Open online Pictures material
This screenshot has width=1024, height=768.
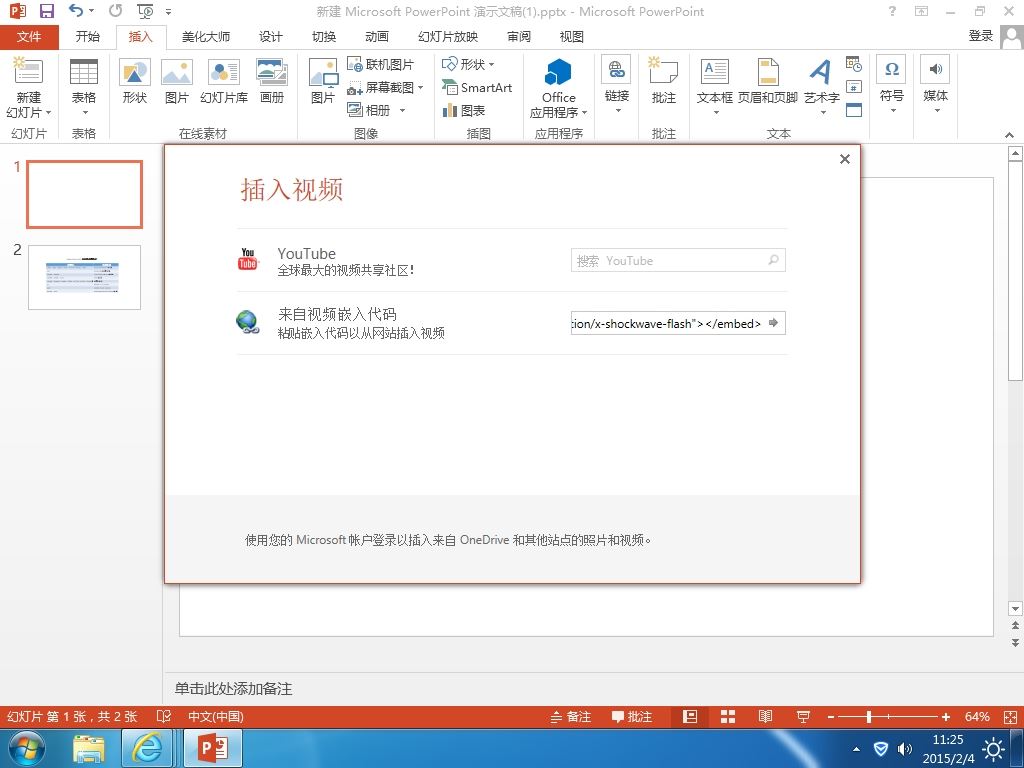click(x=176, y=81)
